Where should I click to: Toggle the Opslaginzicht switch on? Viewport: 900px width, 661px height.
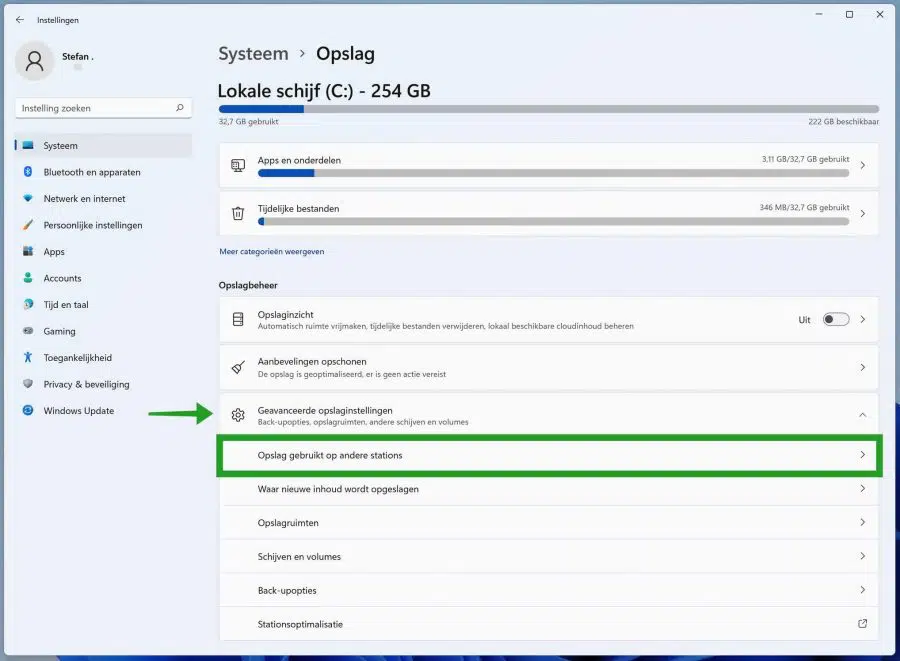[836, 319]
